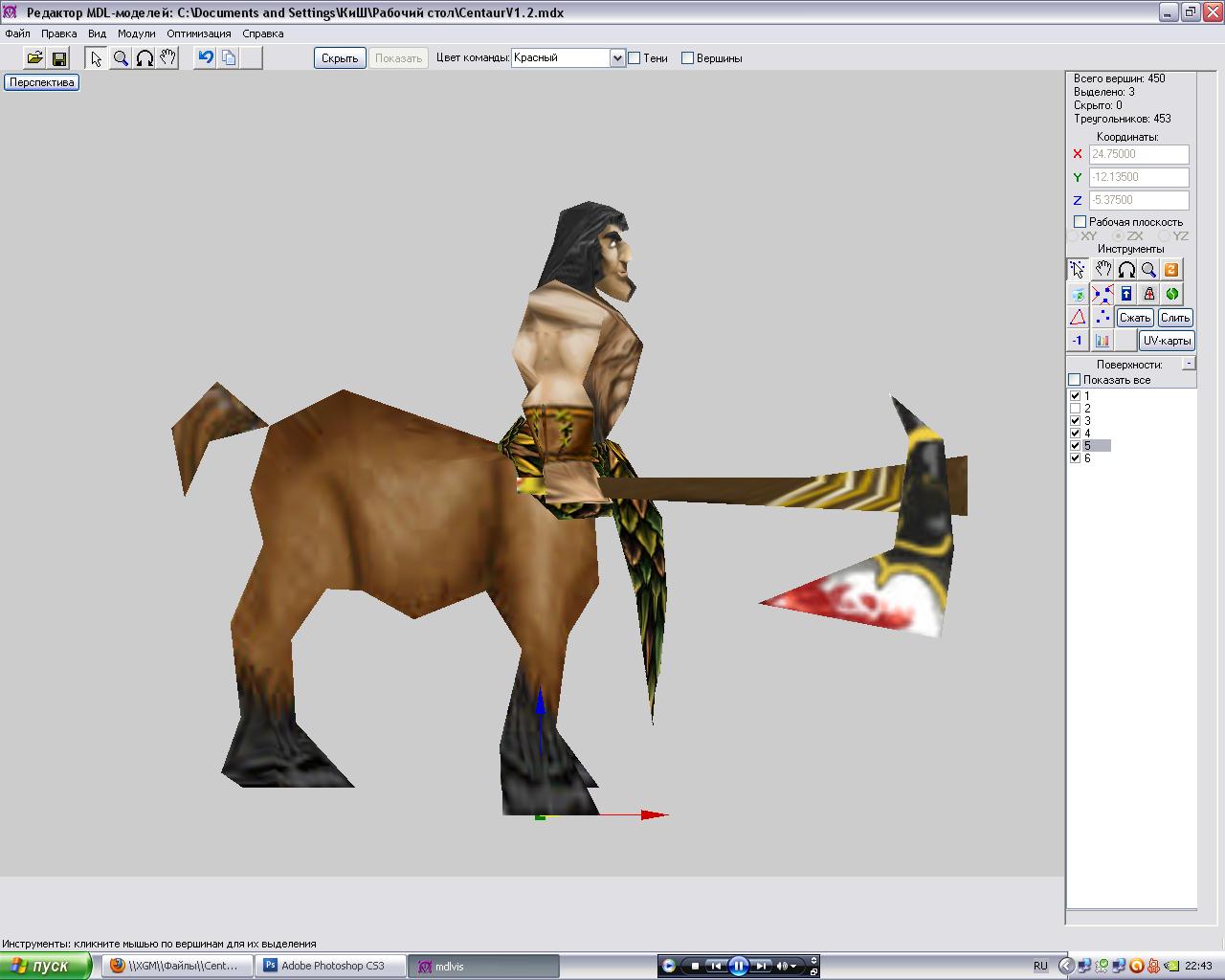This screenshot has height=980, width=1225.
Task: Click the mdlvis taskbar button
Action: point(484,966)
